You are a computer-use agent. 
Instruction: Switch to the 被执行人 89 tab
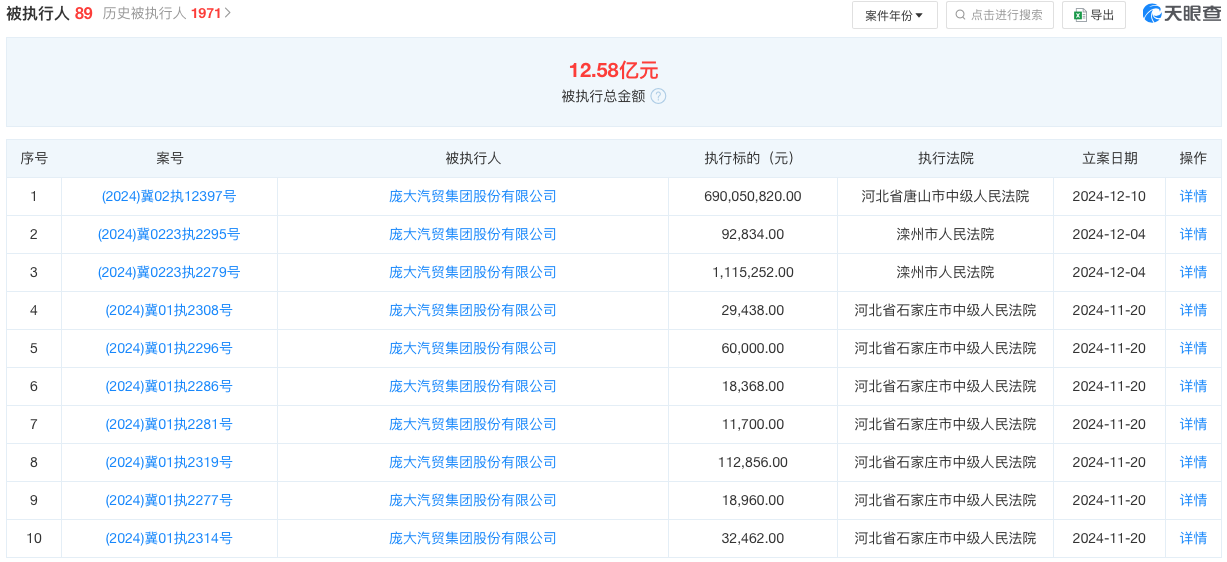point(49,13)
